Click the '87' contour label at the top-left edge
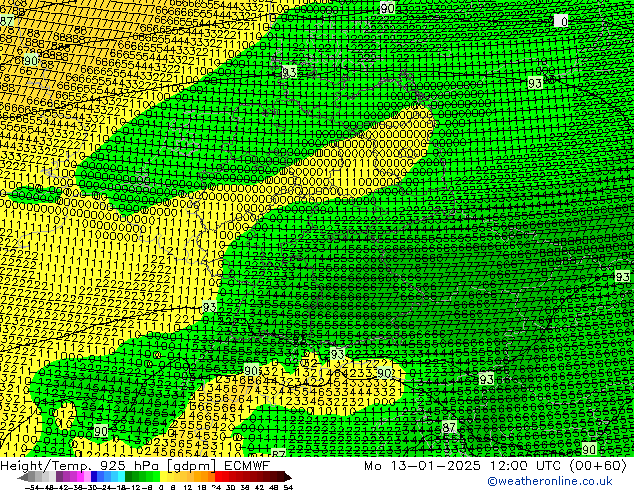634x490 pixels. [x=6, y=21]
